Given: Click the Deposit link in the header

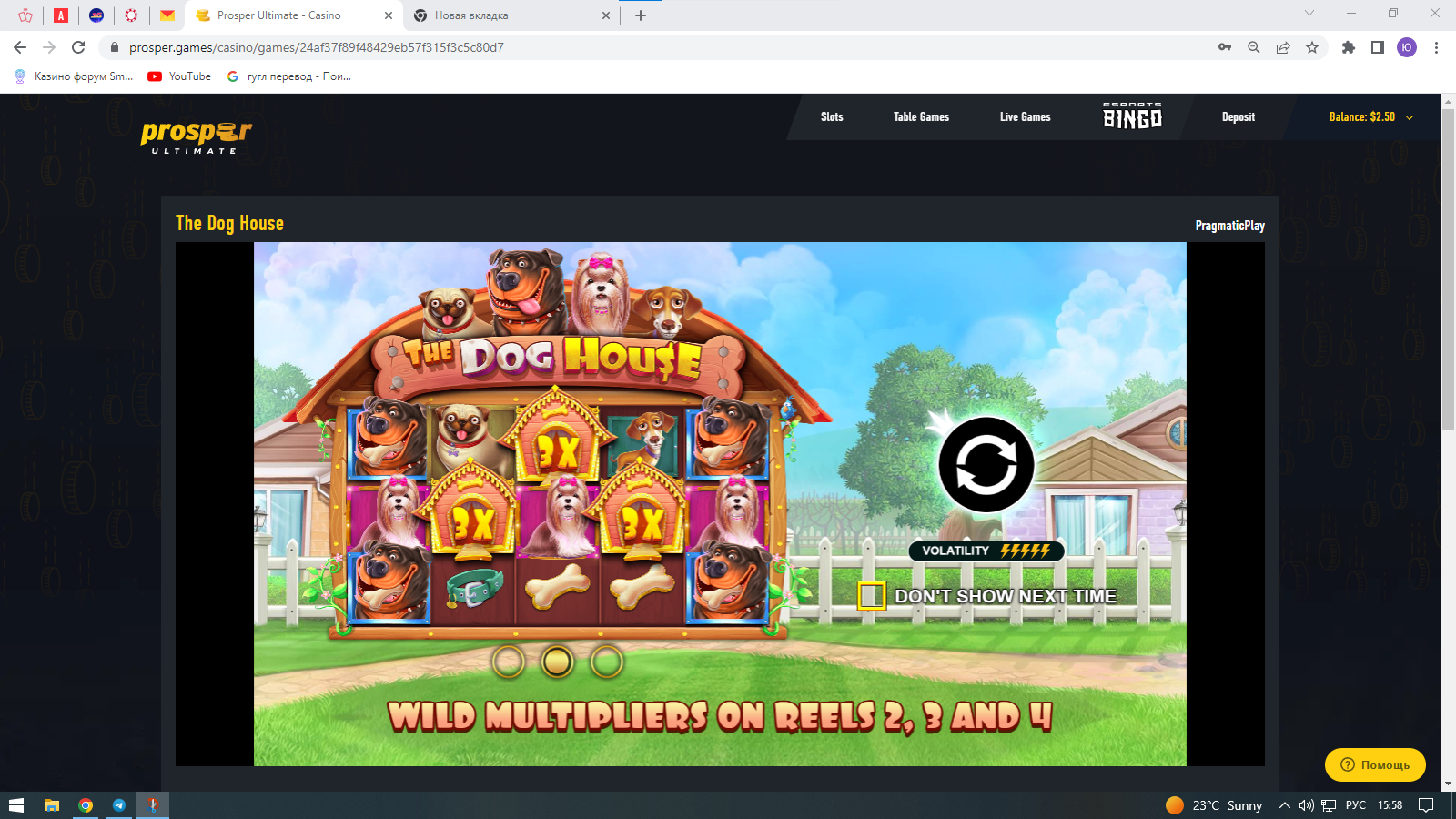Looking at the screenshot, I should (x=1238, y=117).
